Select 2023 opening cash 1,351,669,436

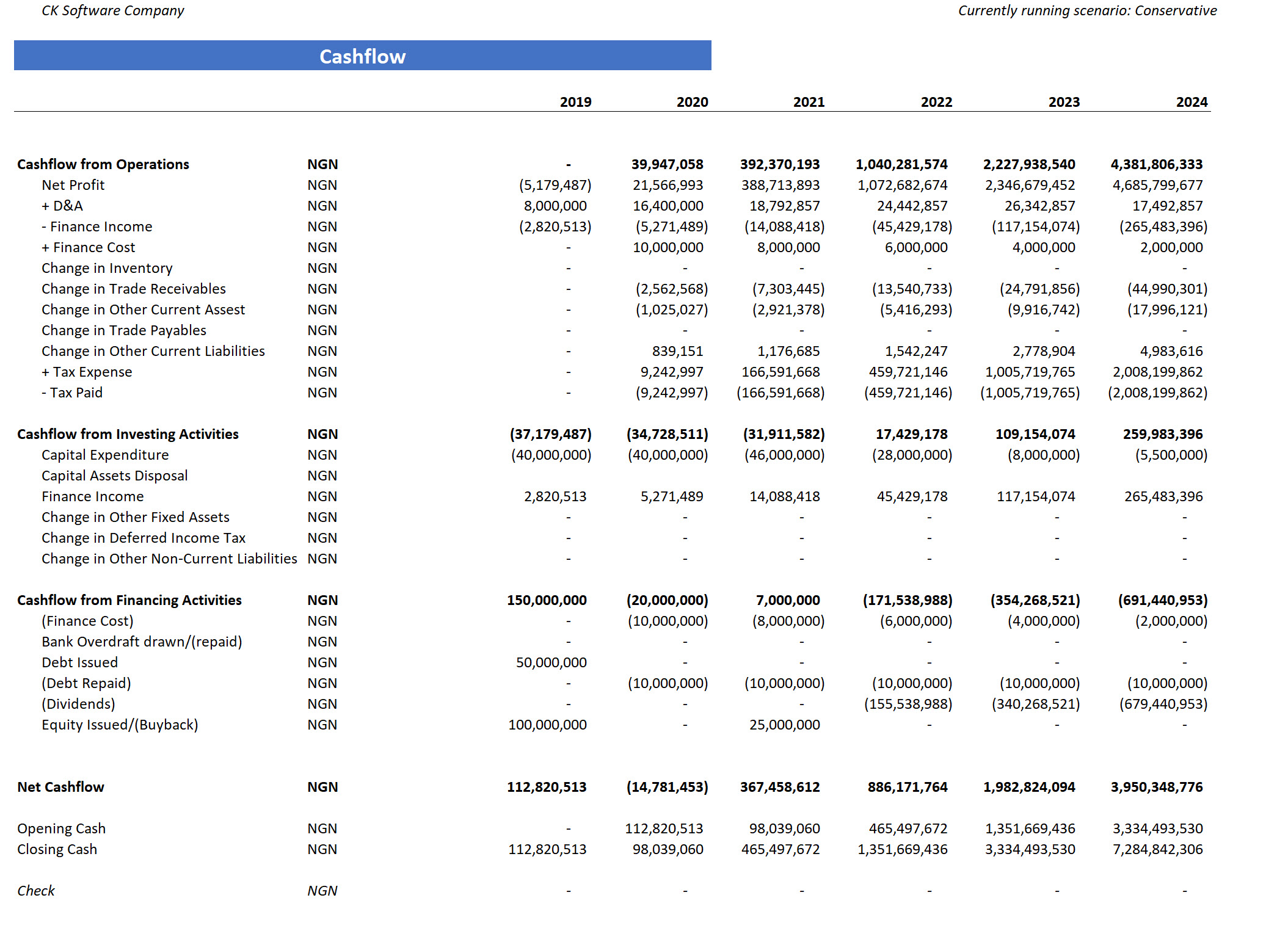[x=1030, y=828]
